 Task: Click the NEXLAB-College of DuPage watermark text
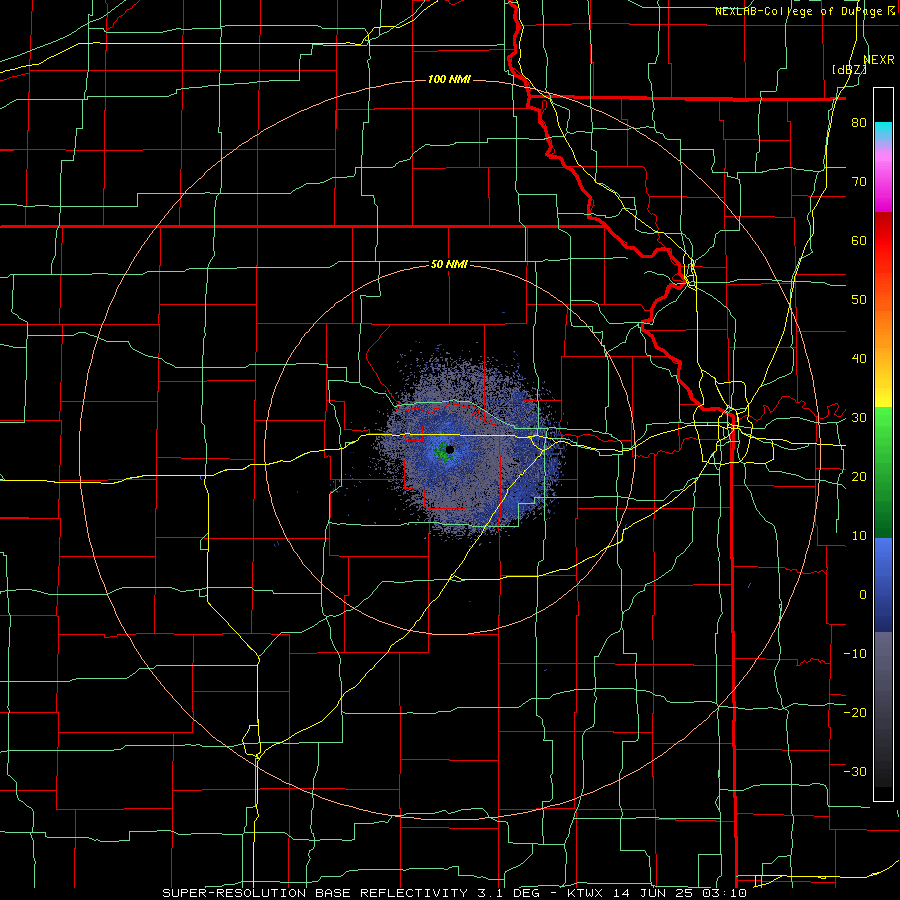[801, 11]
